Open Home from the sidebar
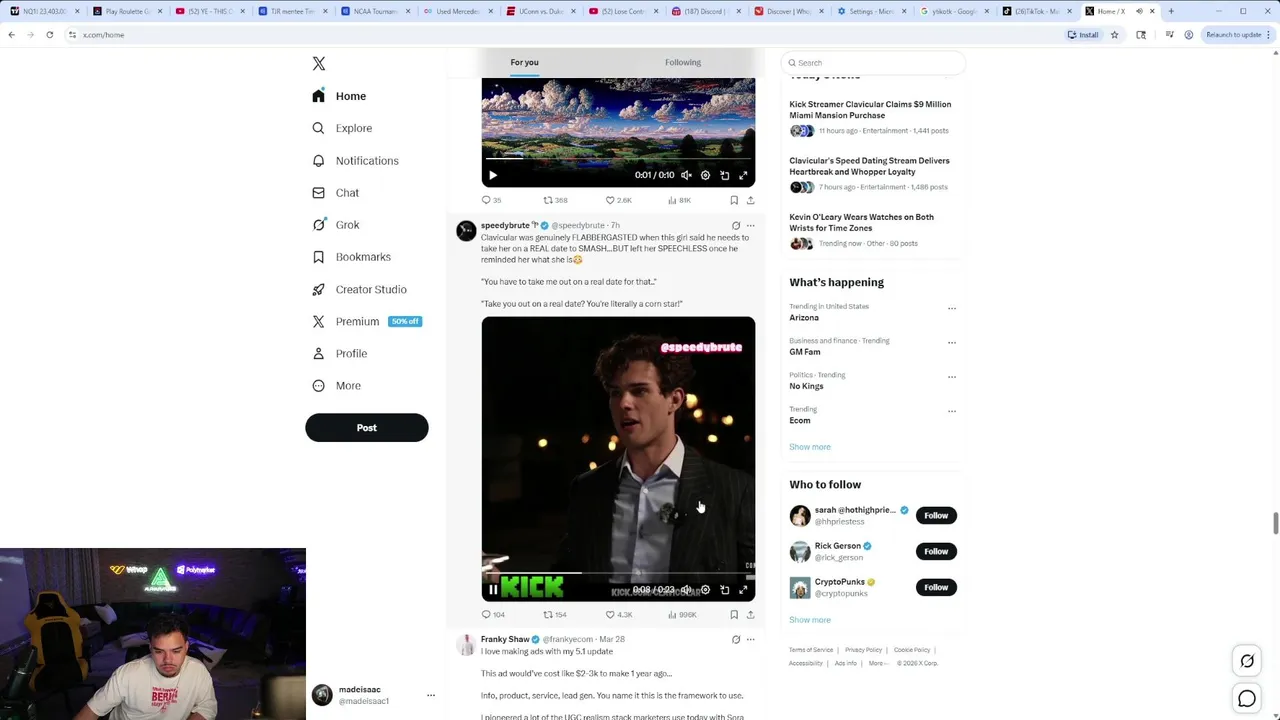 click(339, 96)
